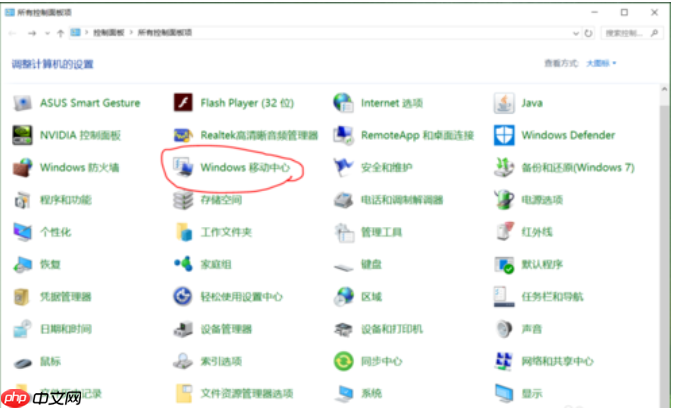
Task: Open the 红外线 icon
Action: pos(504,232)
